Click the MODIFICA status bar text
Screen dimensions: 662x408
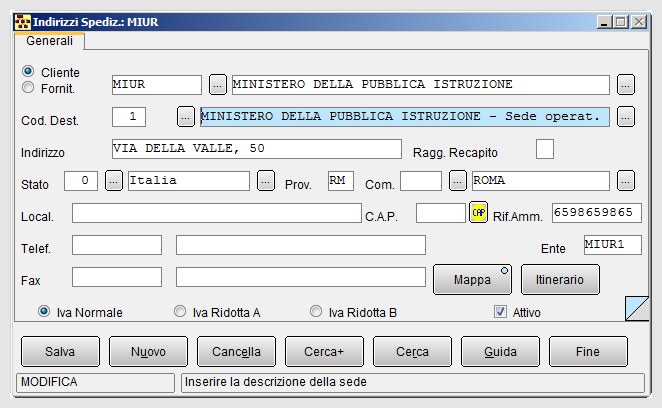tap(49, 382)
